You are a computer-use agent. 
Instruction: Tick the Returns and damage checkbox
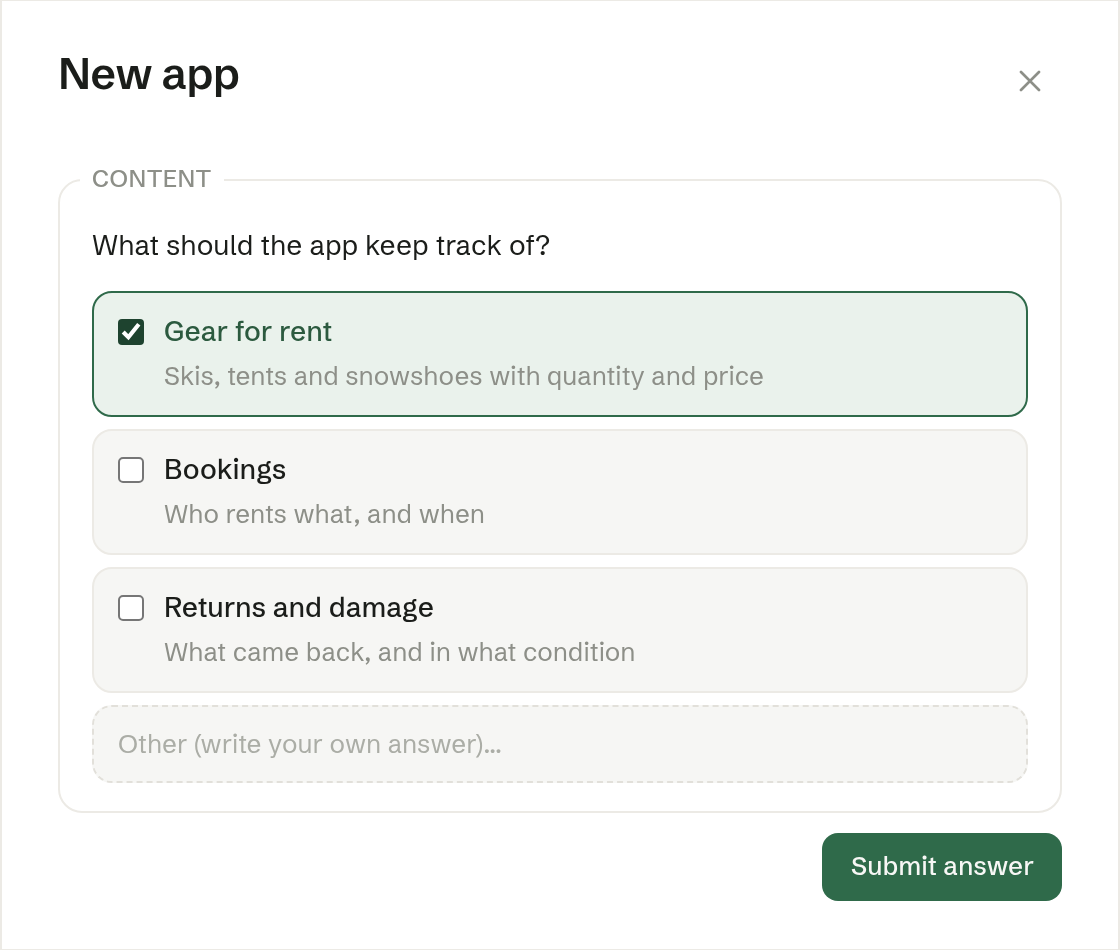(131, 608)
